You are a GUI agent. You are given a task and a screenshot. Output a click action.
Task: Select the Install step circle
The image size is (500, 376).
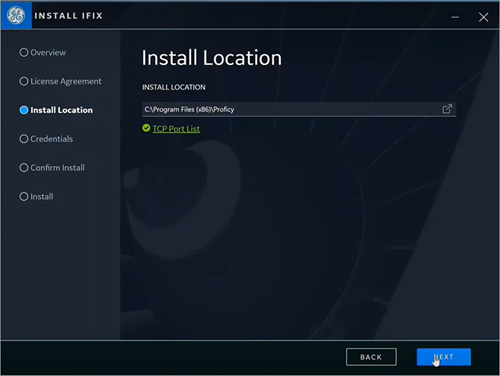coord(24,196)
